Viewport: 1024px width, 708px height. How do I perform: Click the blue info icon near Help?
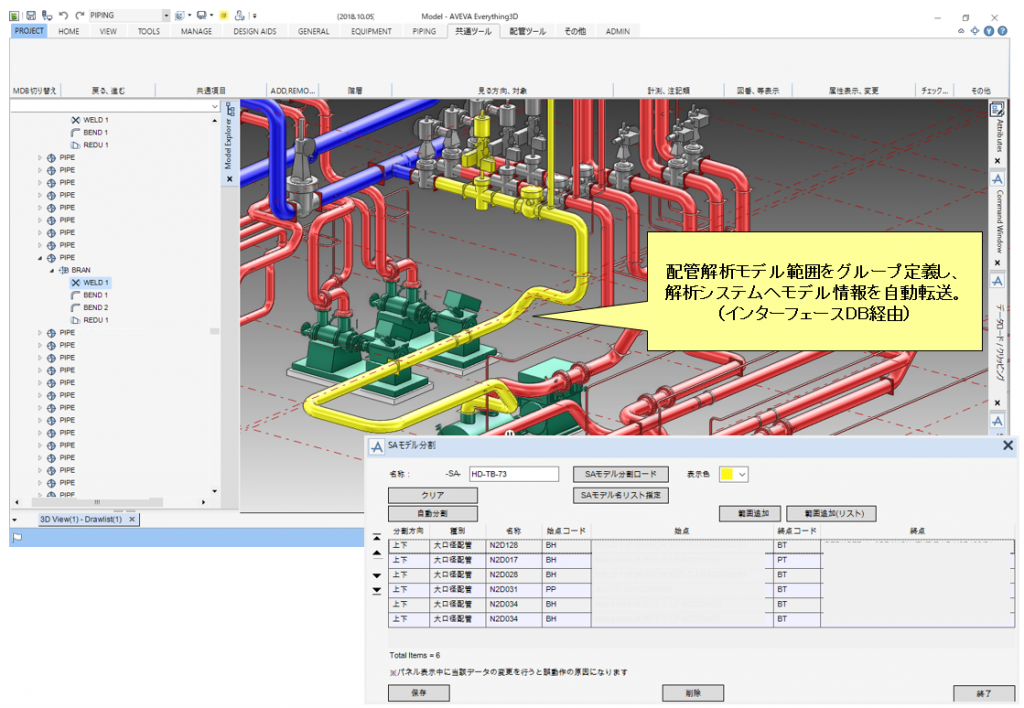click(989, 31)
